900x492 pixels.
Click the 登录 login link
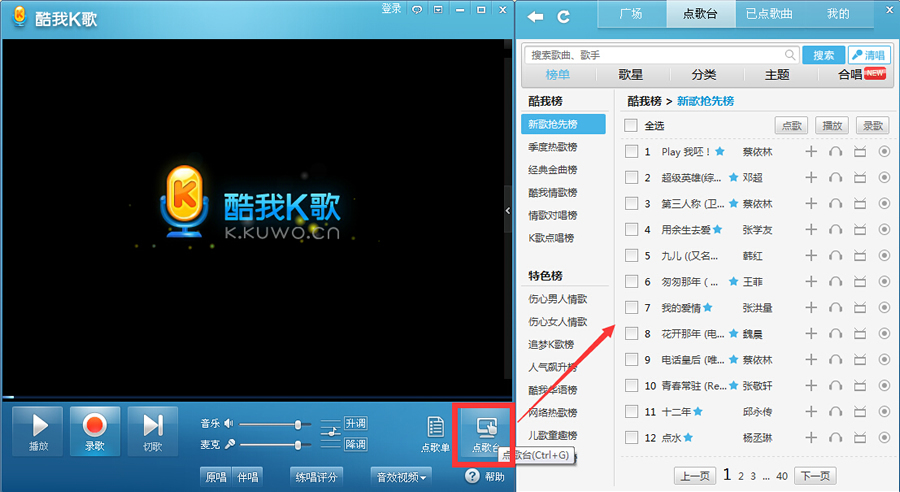pos(391,9)
